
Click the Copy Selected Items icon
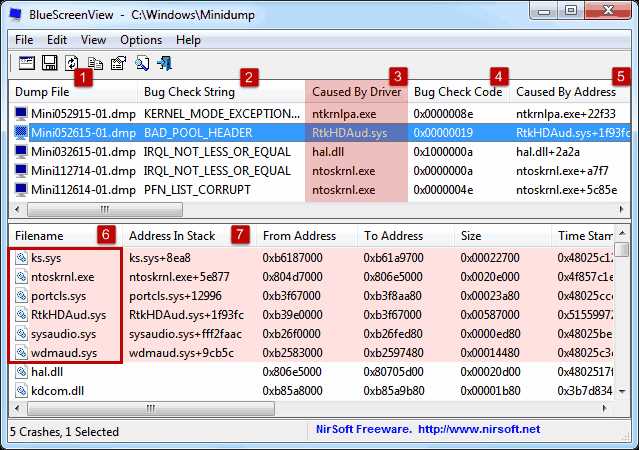(x=95, y=64)
